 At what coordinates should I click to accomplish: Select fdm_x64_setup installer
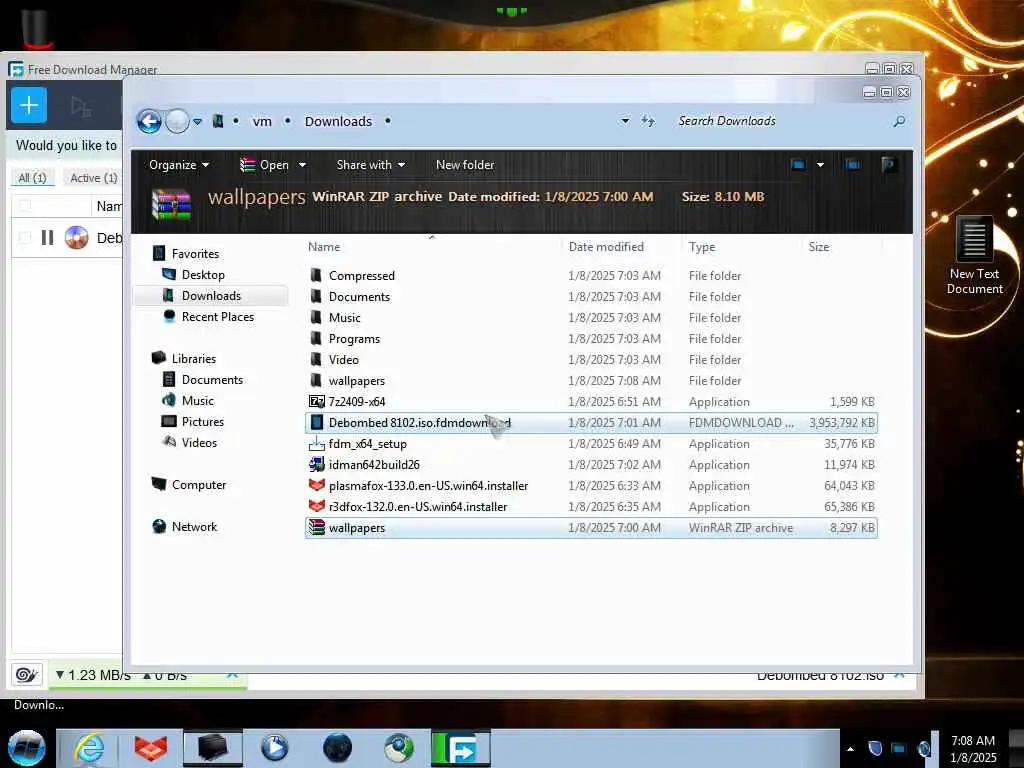[x=591, y=443]
